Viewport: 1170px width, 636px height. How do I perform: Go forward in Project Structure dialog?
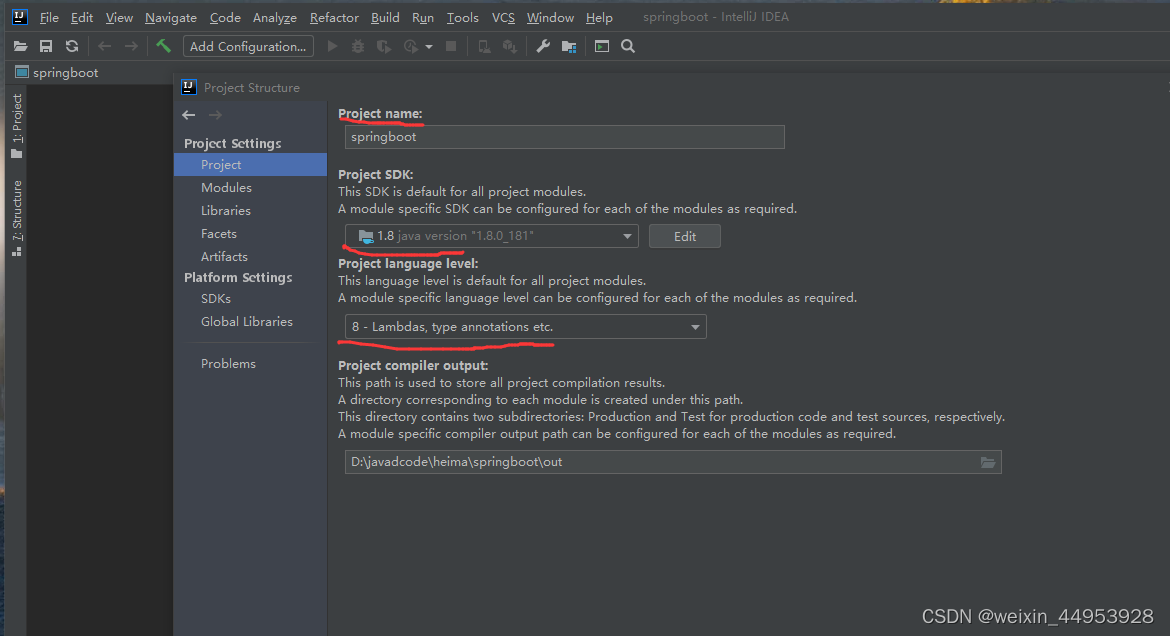(x=215, y=115)
